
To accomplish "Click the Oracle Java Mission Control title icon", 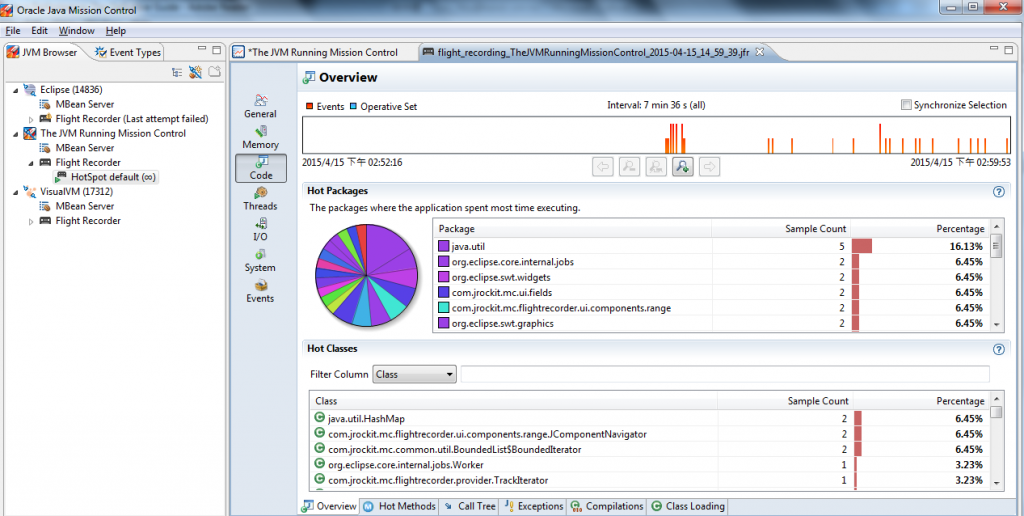I will pos(8,10).
